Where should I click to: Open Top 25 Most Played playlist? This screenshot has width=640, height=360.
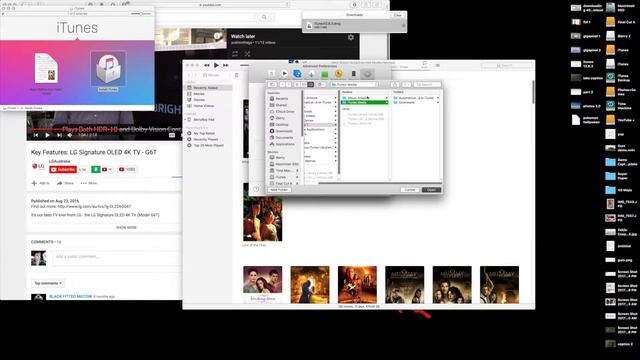(x=208, y=145)
